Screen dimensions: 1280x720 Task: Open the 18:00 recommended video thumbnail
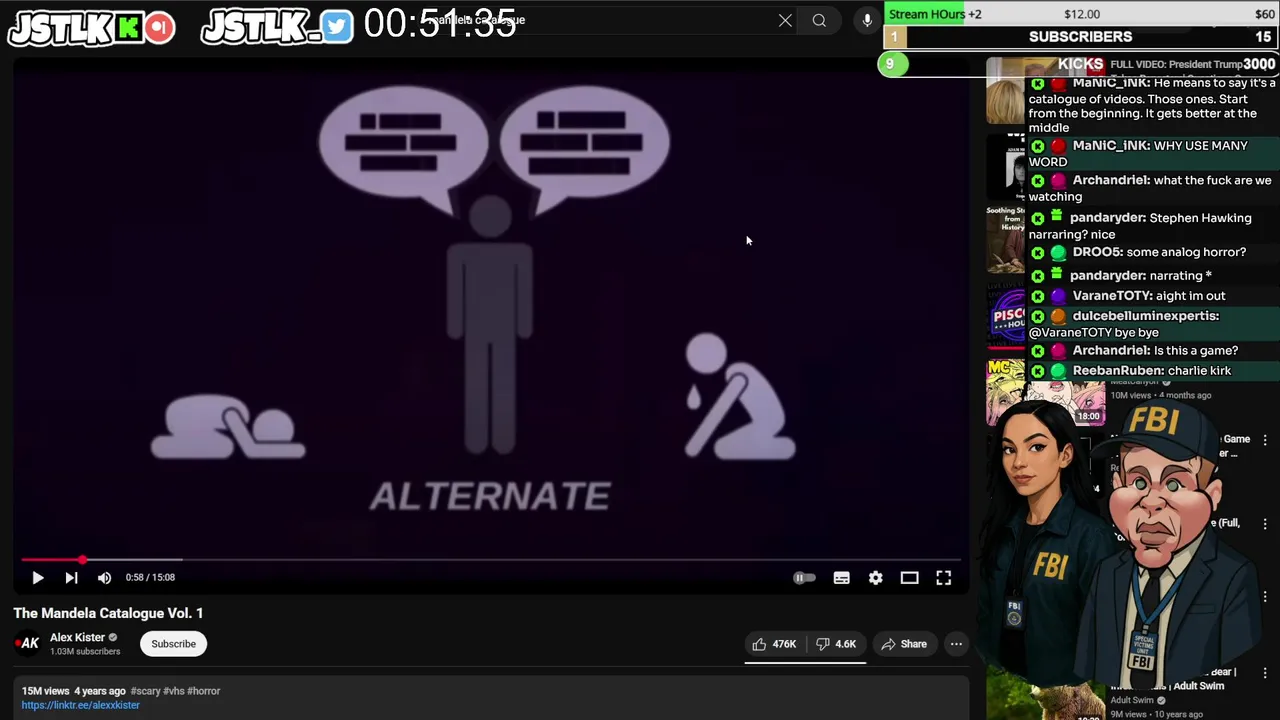click(1045, 392)
